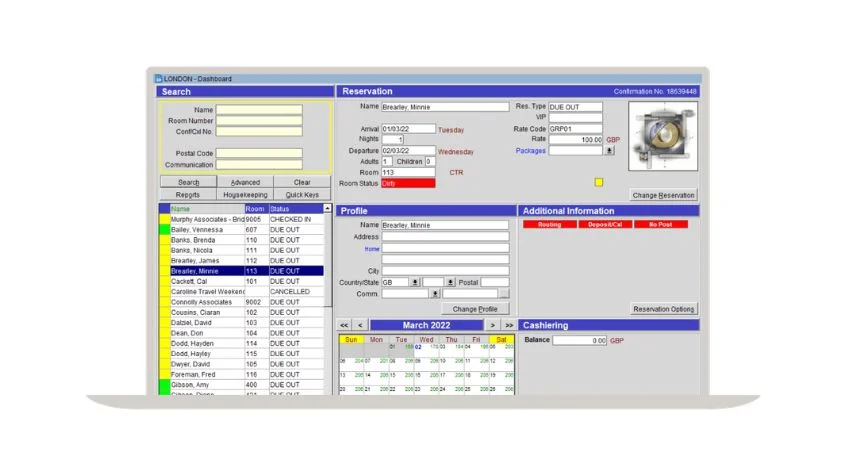Select the highlighted Brearley, Minnie row
Screen dimensions: 847x460
click(241, 271)
